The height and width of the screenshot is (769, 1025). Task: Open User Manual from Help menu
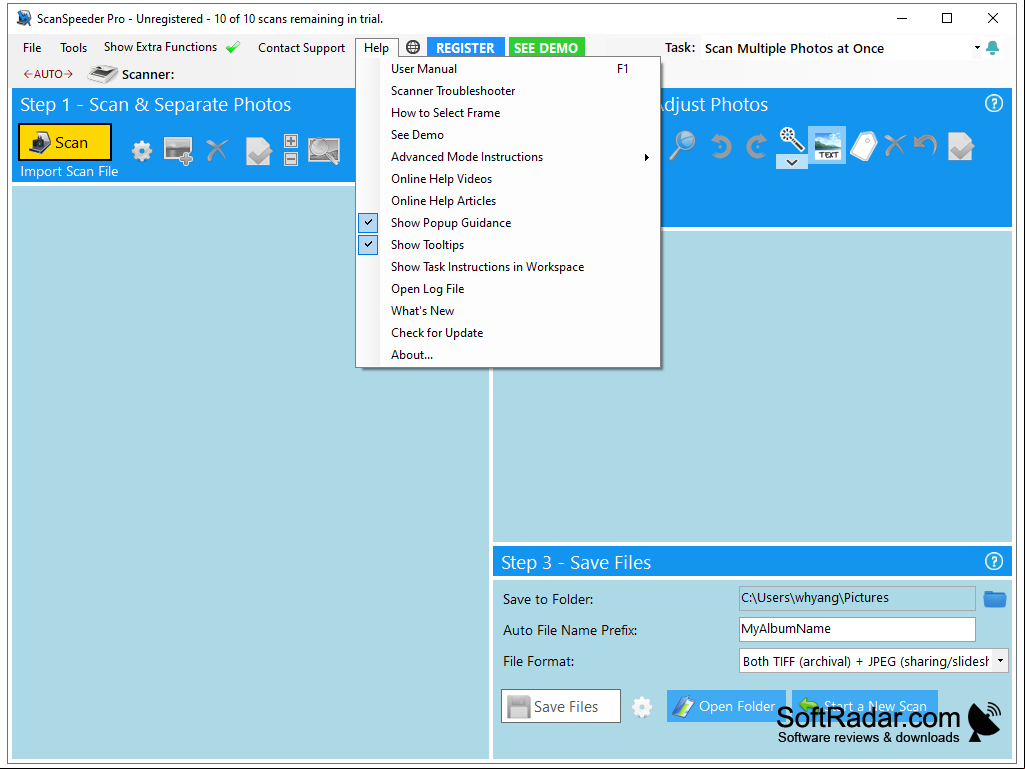point(508,69)
